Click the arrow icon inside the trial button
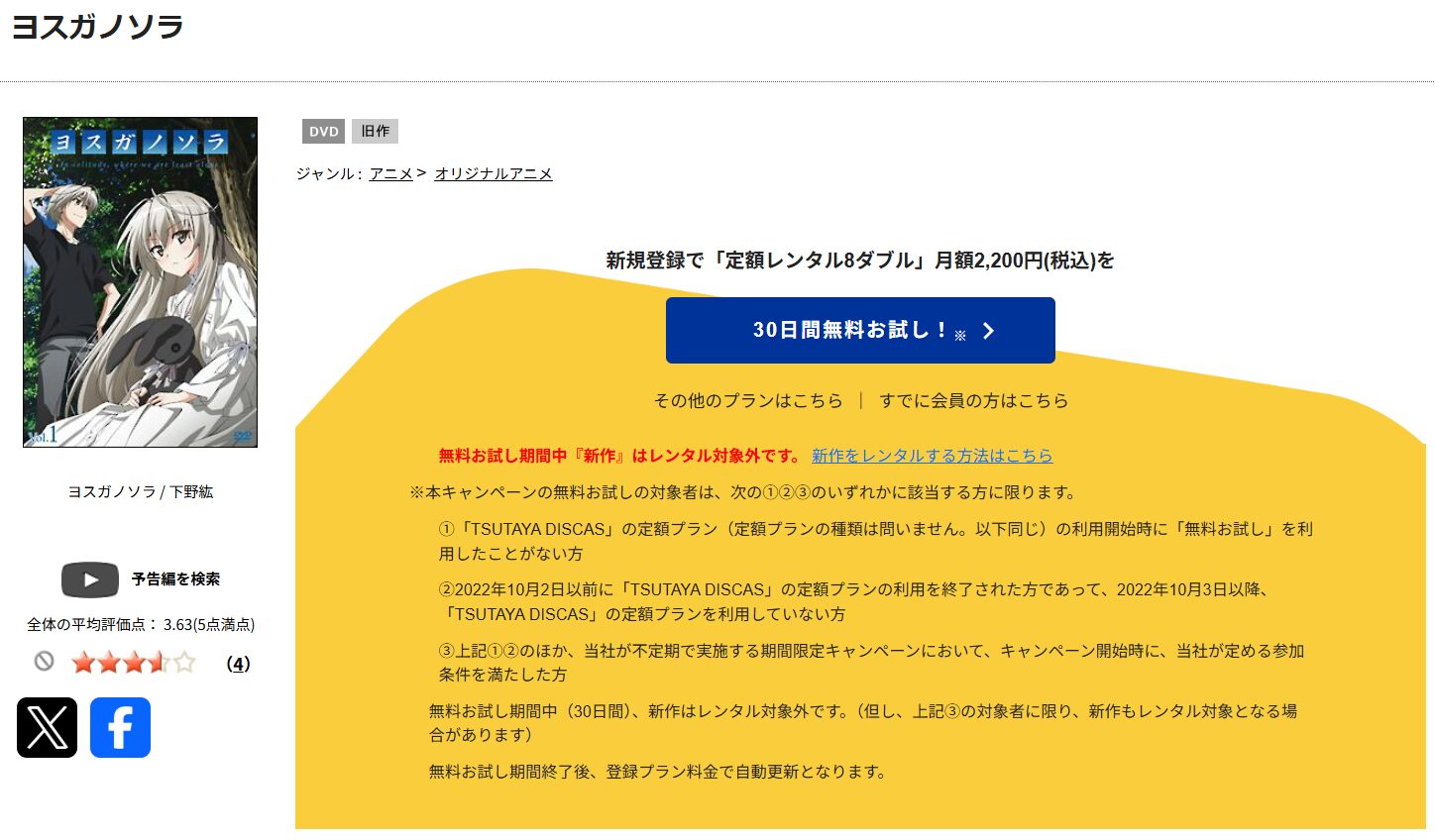 (x=987, y=330)
